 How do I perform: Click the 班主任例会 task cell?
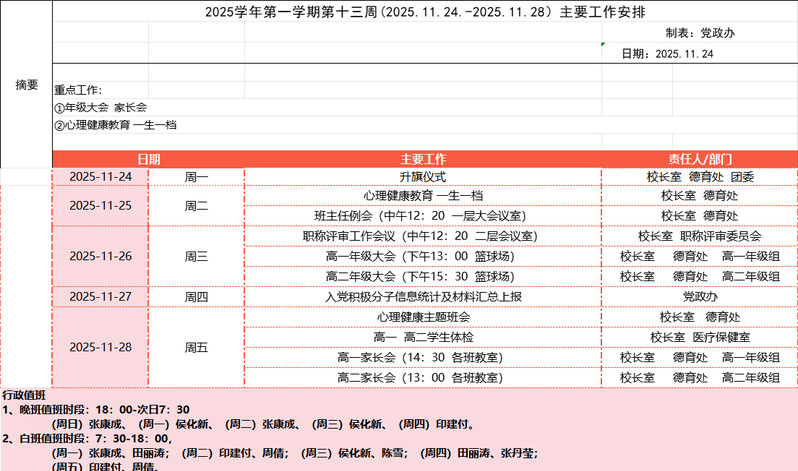point(422,215)
